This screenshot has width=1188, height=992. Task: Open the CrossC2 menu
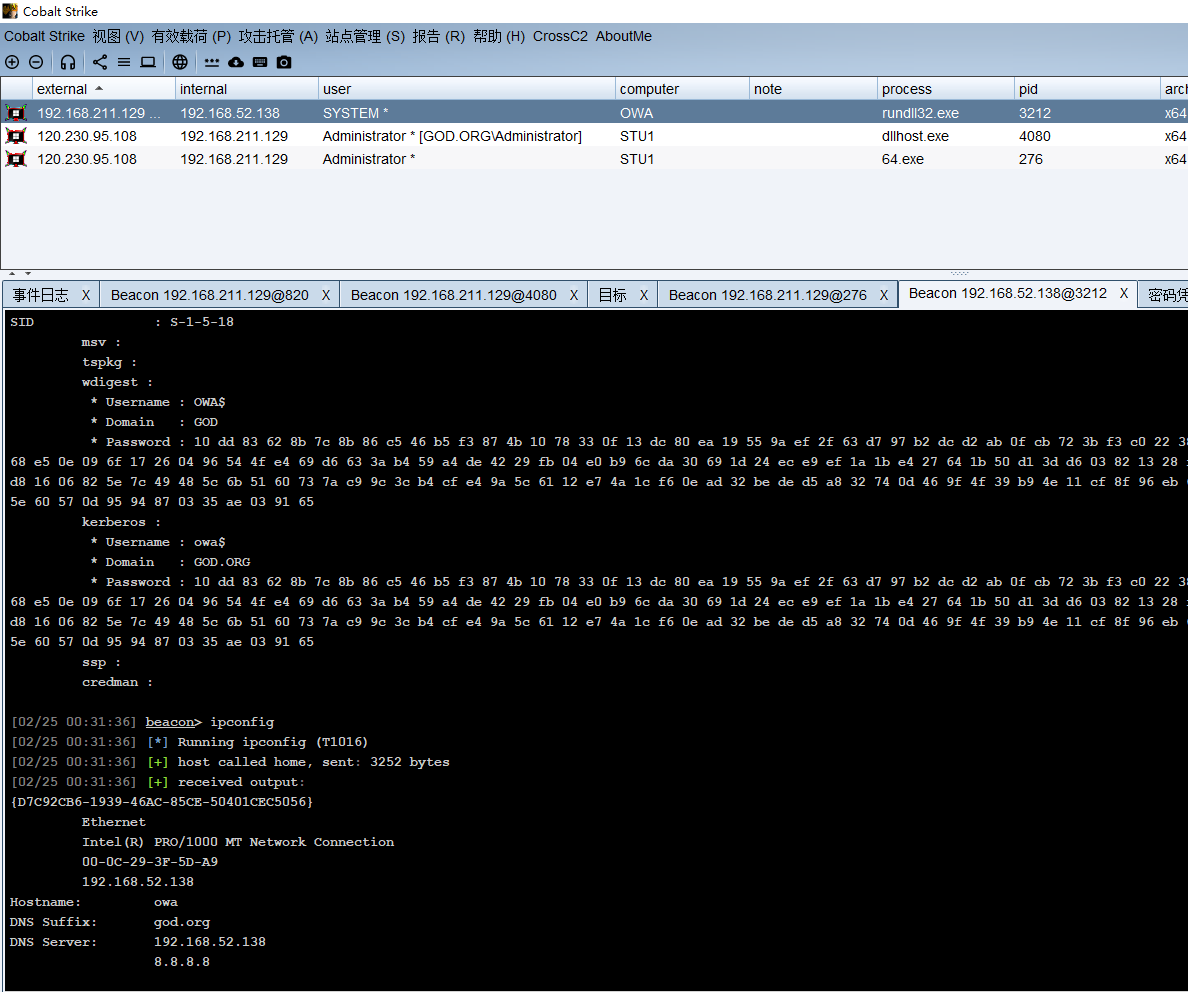[560, 36]
